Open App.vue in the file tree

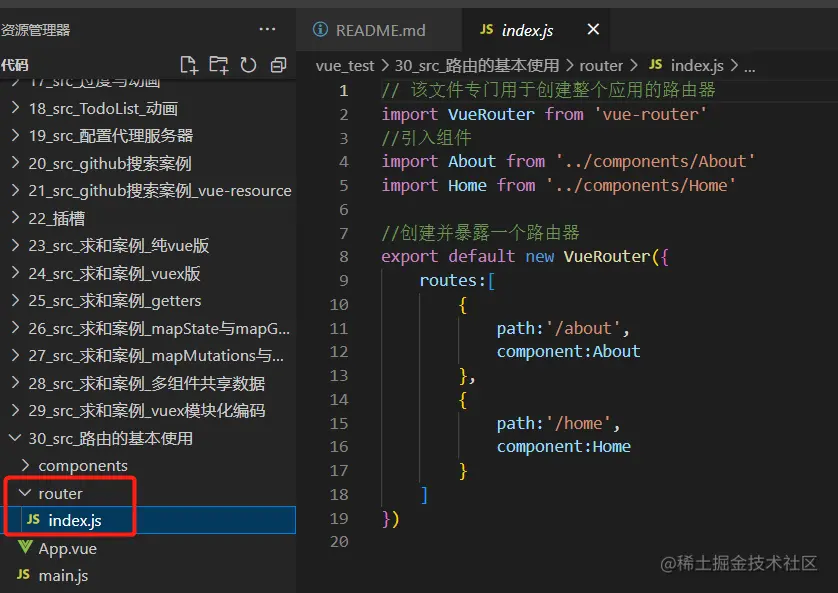pos(148,548)
